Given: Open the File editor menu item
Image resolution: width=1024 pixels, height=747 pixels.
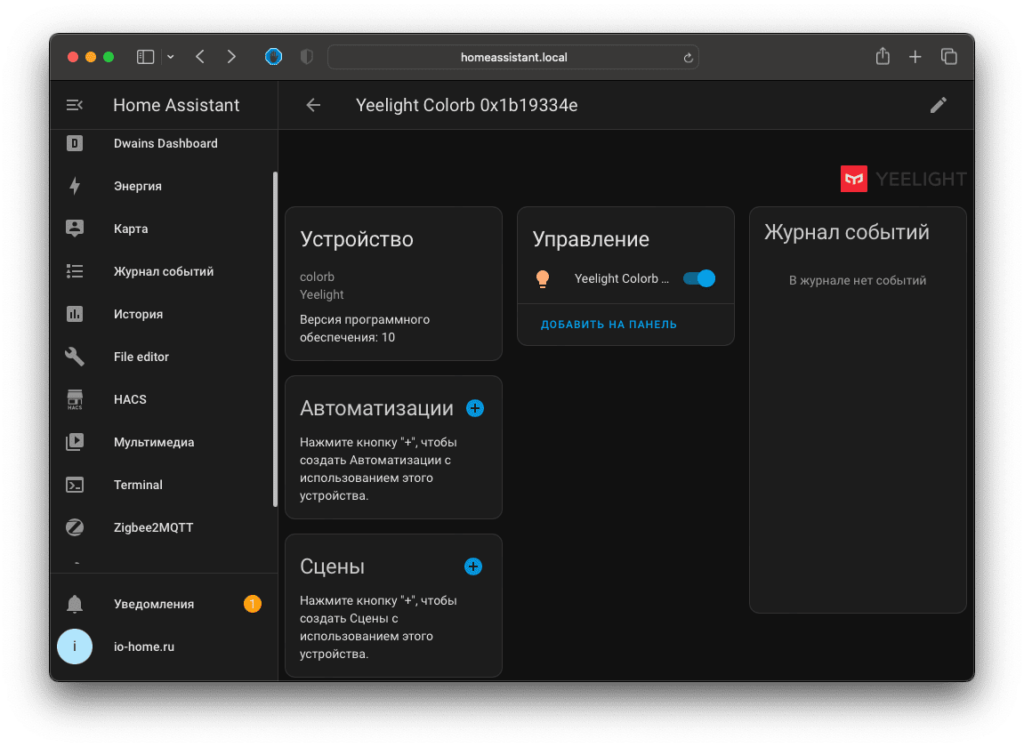Looking at the screenshot, I should pos(163,357).
